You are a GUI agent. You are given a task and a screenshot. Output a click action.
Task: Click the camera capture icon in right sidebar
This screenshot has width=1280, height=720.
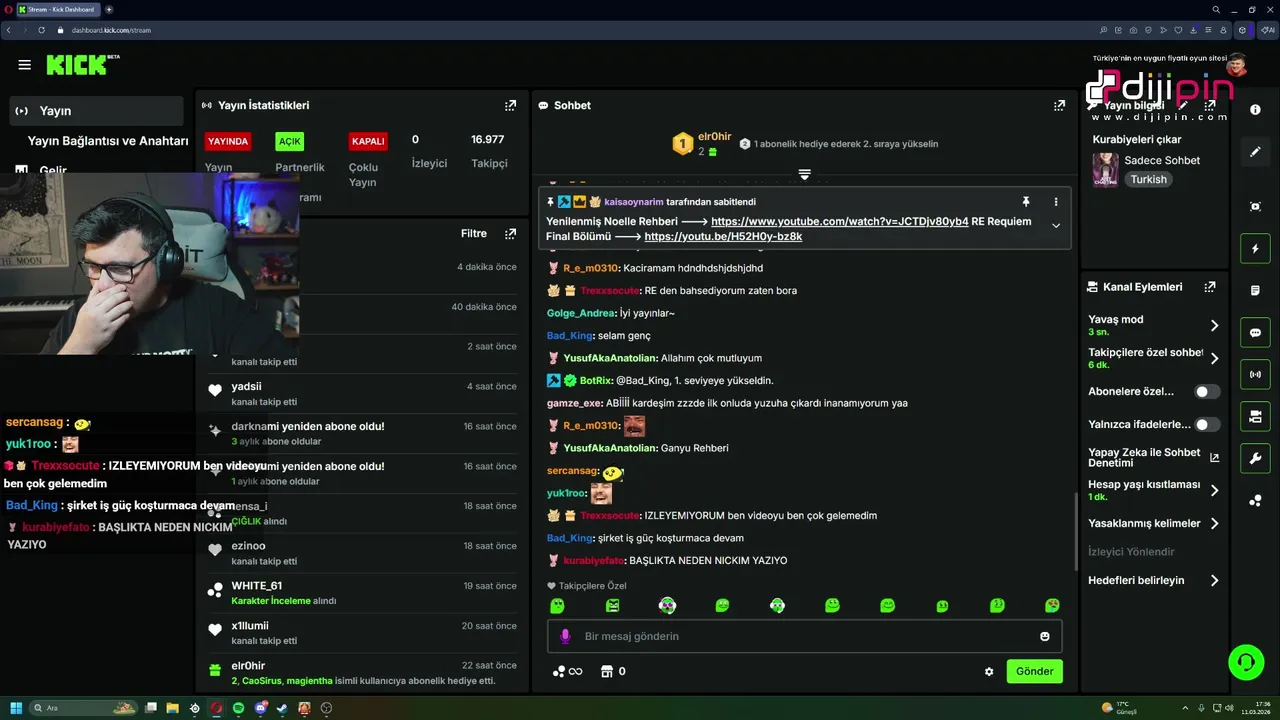pyautogui.click(x=1255, y=206)
